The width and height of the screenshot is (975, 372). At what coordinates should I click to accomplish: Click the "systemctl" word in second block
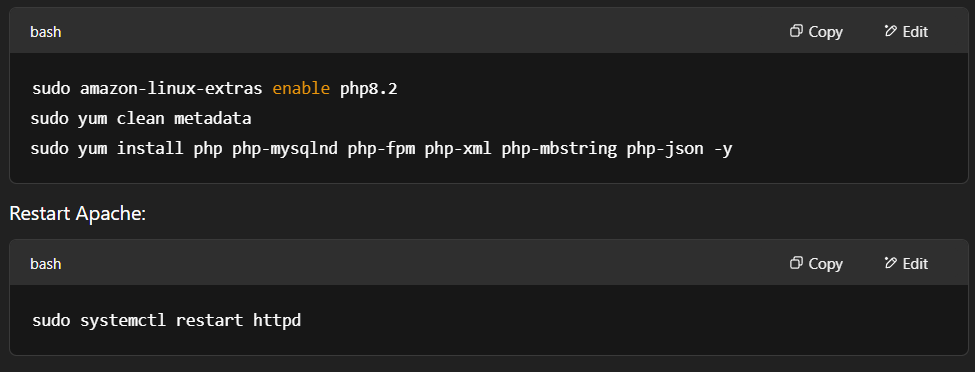123,321
